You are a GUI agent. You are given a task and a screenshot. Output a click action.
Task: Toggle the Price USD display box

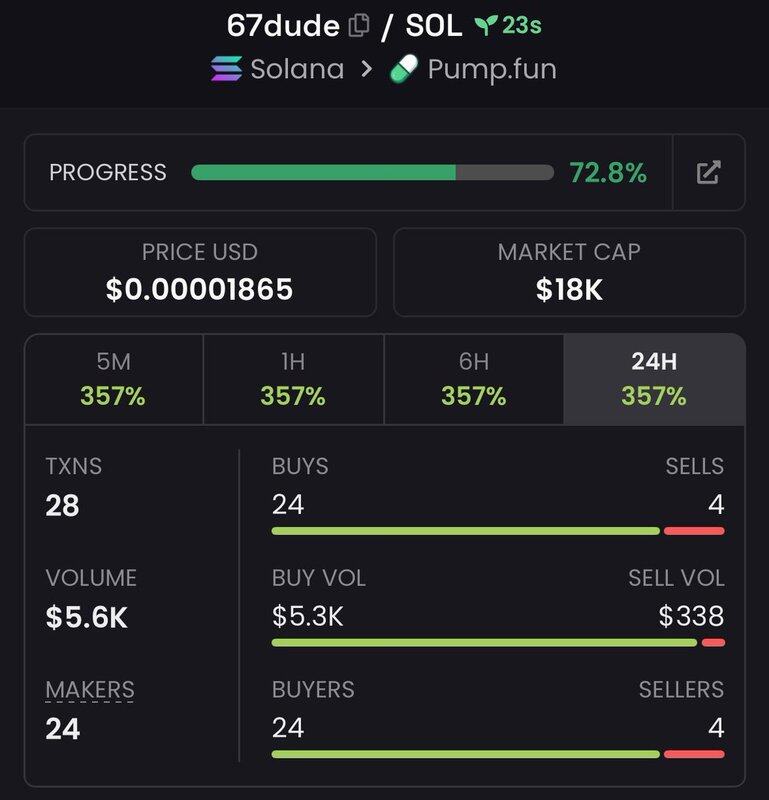click(x=200, y=272)
